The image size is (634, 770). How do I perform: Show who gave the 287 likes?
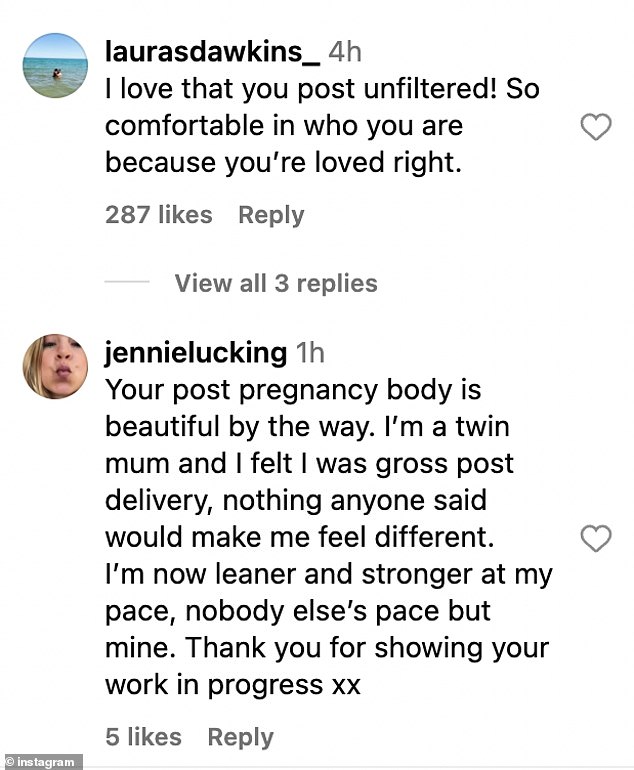(x=159, y=215)
